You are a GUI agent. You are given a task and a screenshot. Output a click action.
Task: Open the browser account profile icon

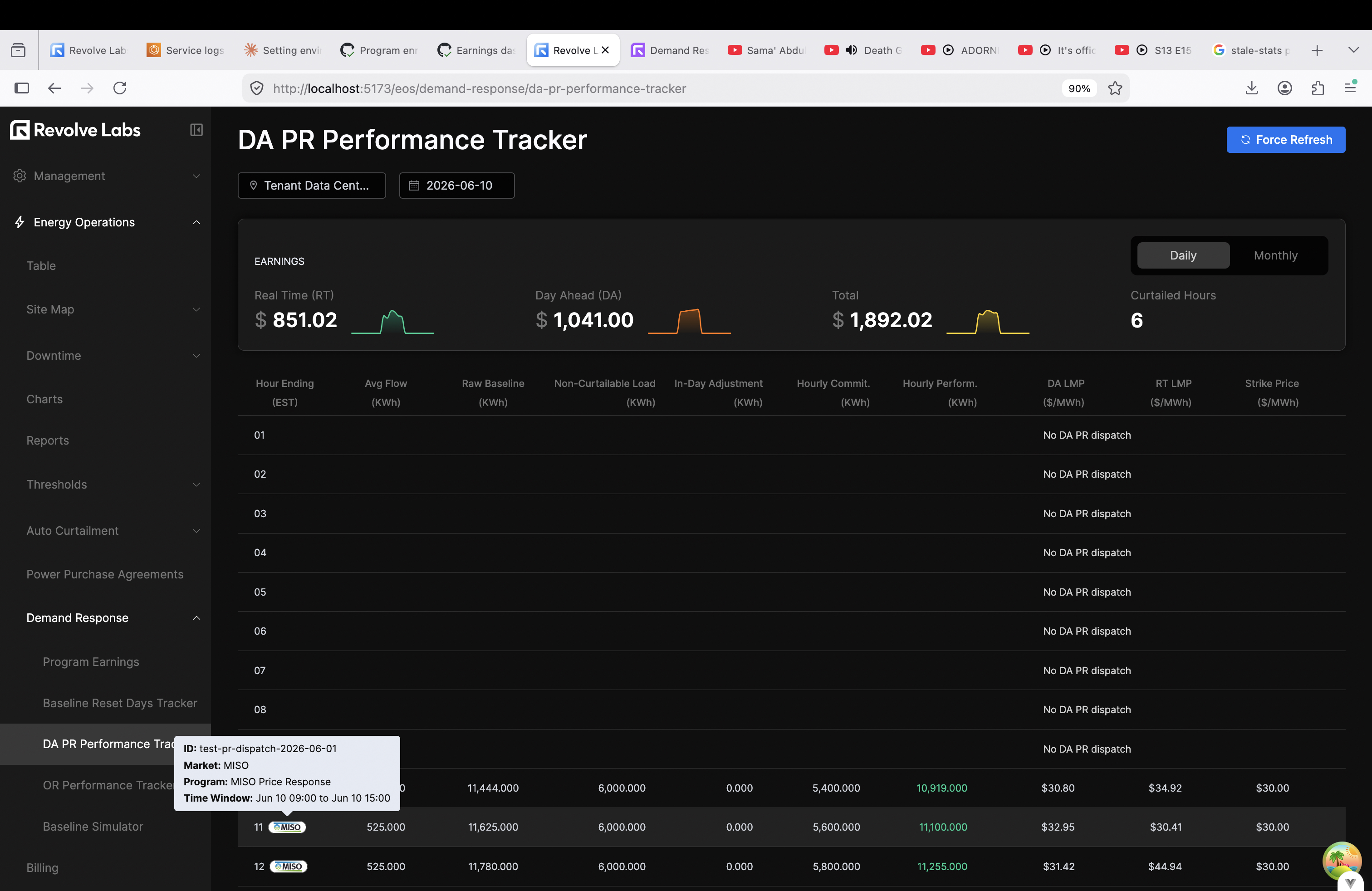click(x=1284, y=88)
